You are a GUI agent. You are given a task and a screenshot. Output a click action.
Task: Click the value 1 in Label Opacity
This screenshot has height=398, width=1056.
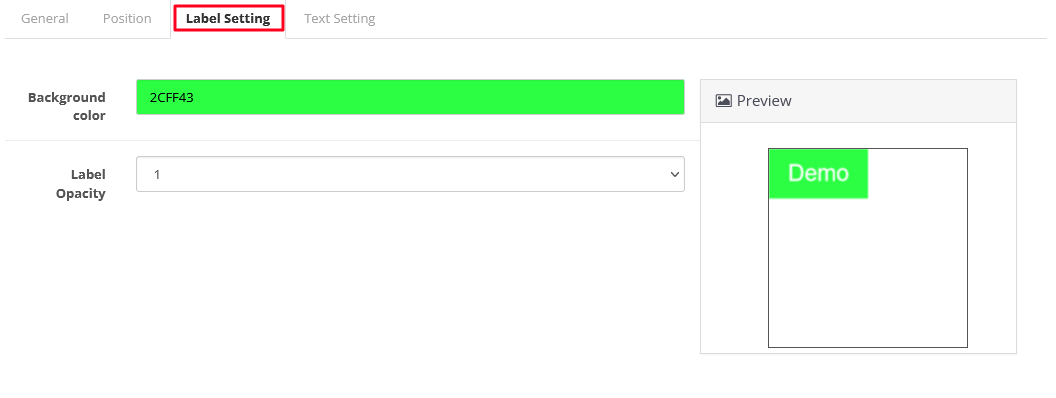pyautogui.click(x=157, y=175)
